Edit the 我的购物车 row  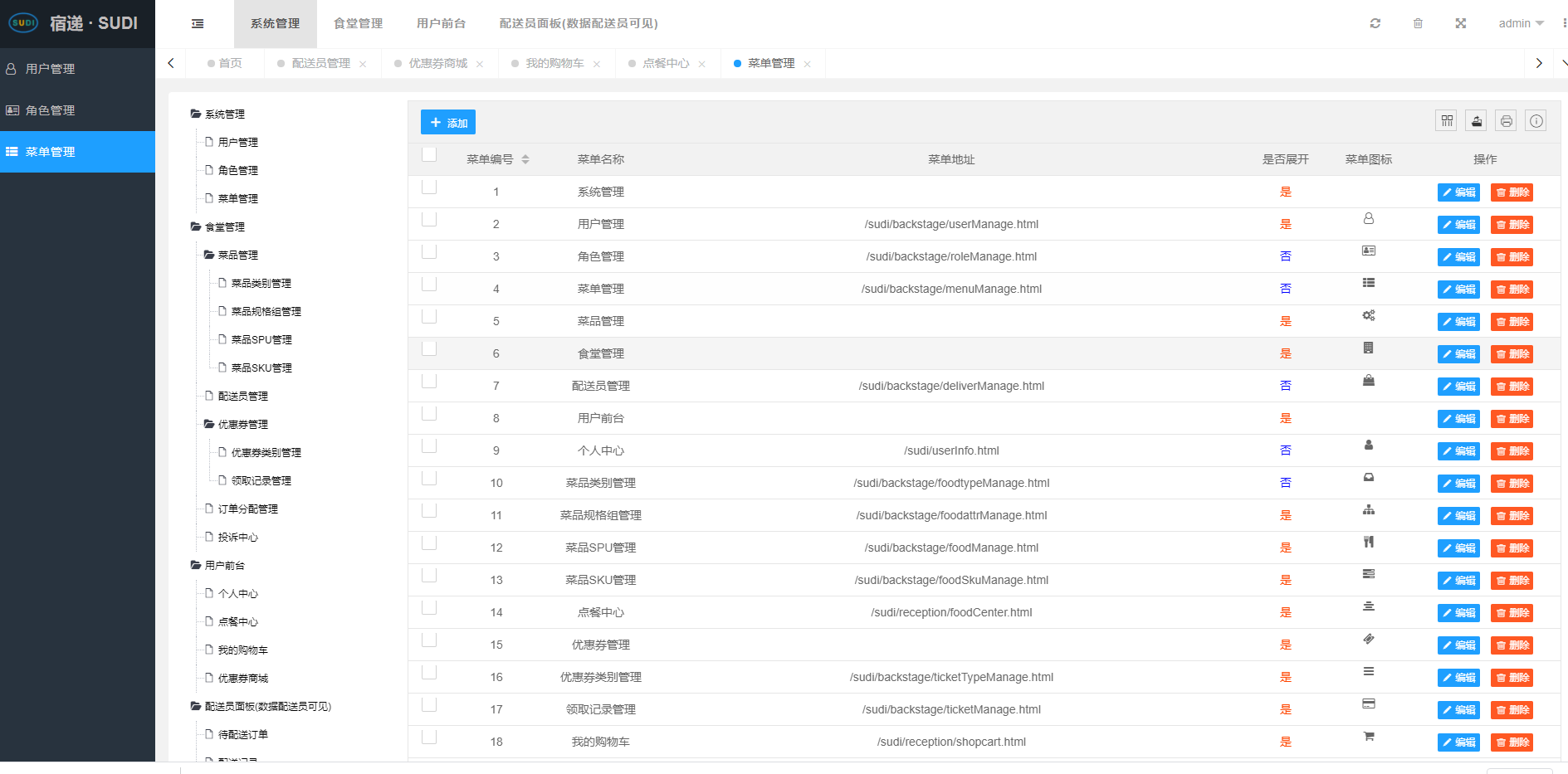click(x=1458, y=742)
